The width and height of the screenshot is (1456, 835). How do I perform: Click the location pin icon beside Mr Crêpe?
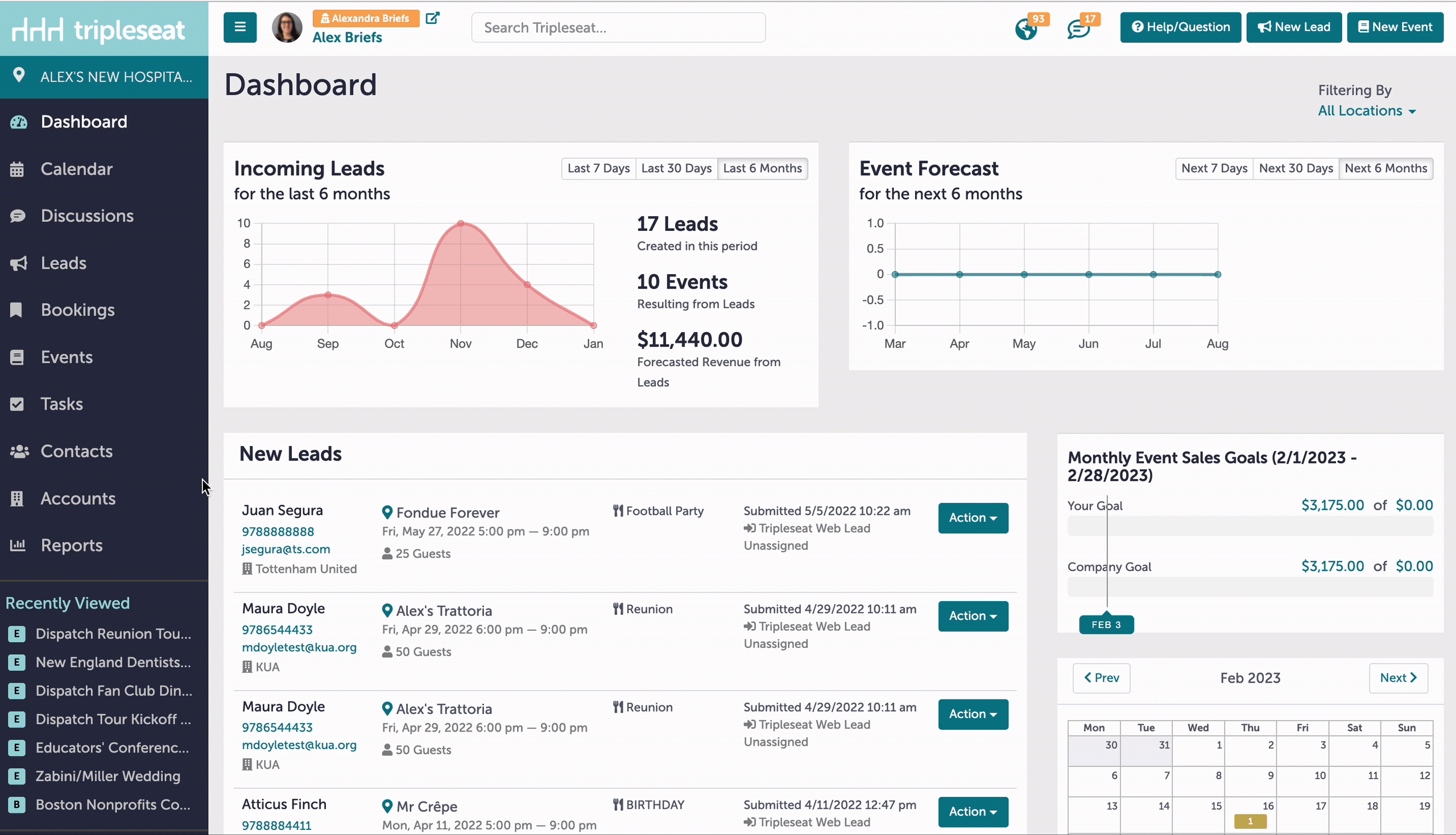(x=387, y=807)
